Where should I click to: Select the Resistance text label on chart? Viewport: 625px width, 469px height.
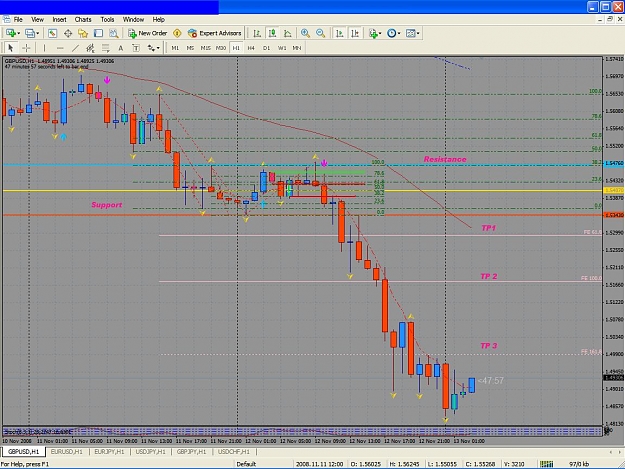coord(445,159)
